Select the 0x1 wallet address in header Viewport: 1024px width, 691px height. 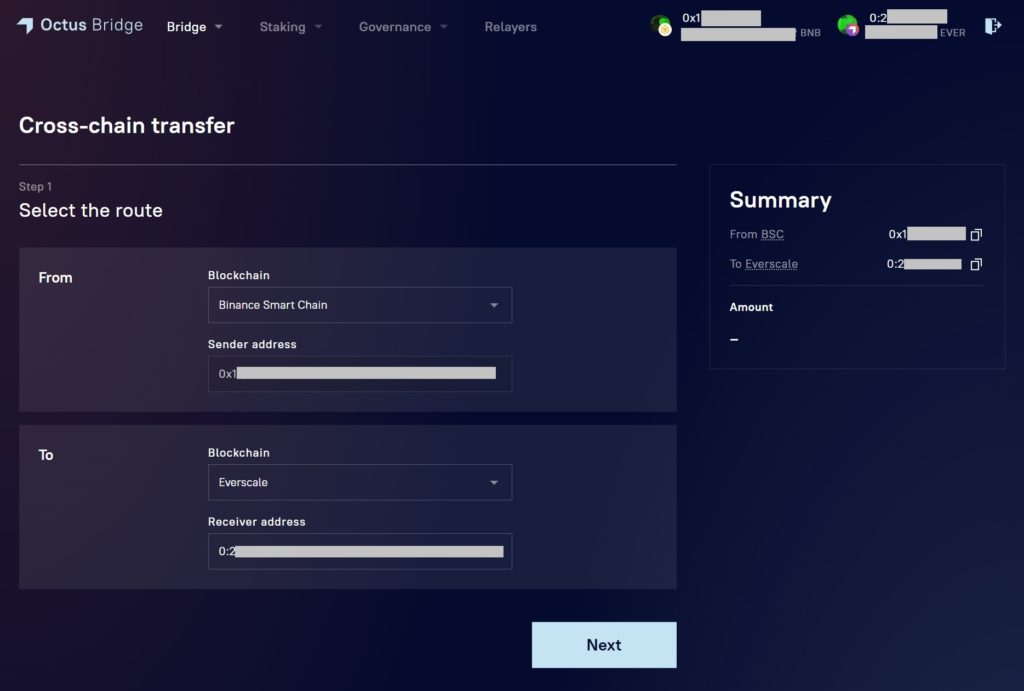click(720, 18)
